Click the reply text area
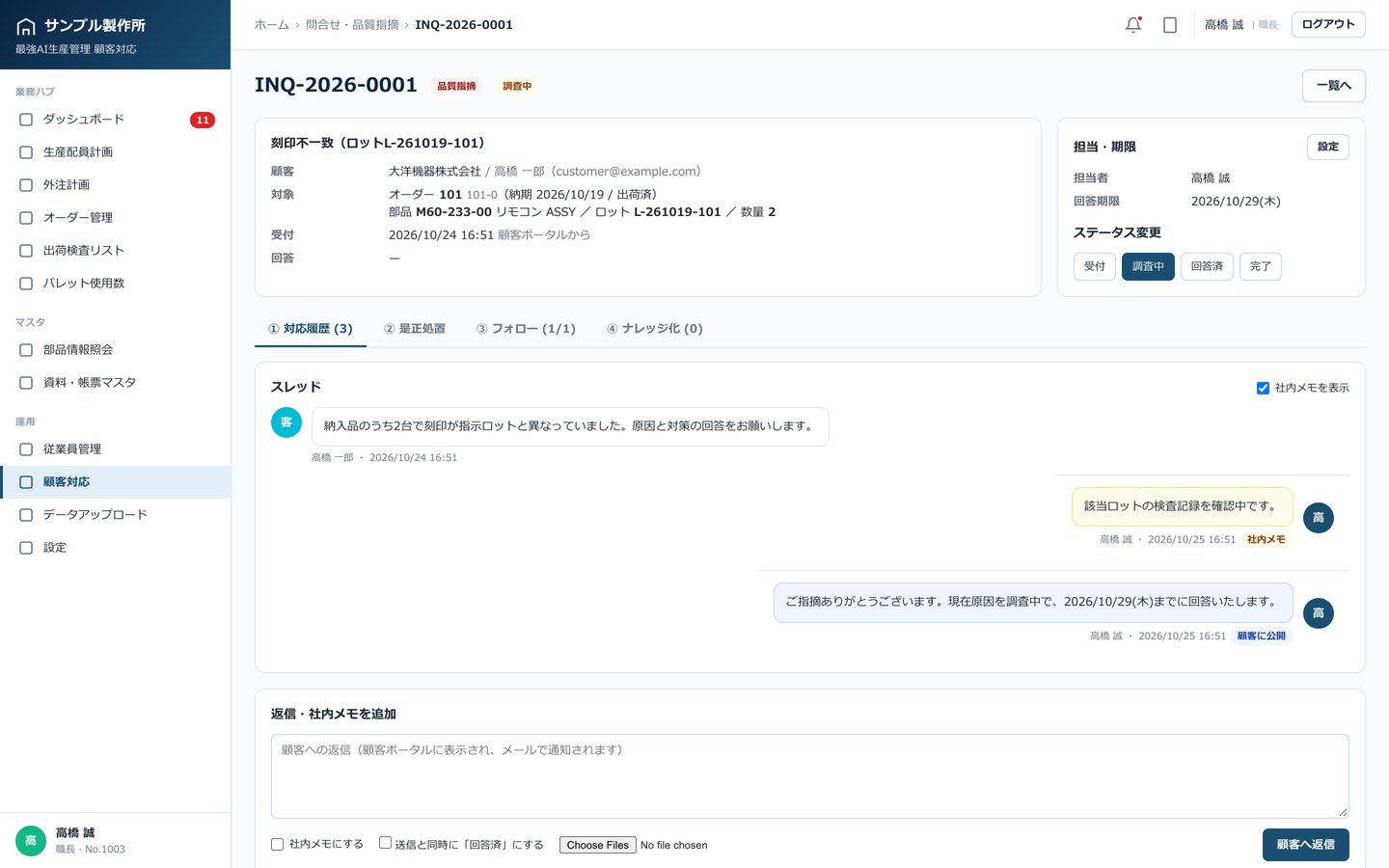 pyautogui.click(x=810, y=776)
